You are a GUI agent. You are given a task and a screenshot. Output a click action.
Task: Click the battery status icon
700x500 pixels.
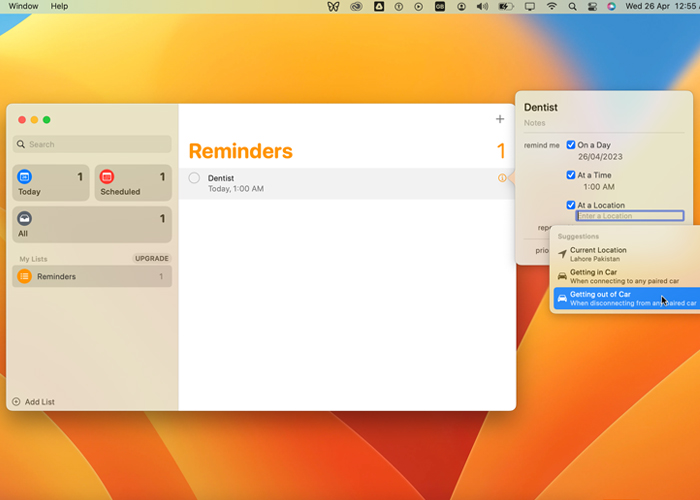(506, 7)
